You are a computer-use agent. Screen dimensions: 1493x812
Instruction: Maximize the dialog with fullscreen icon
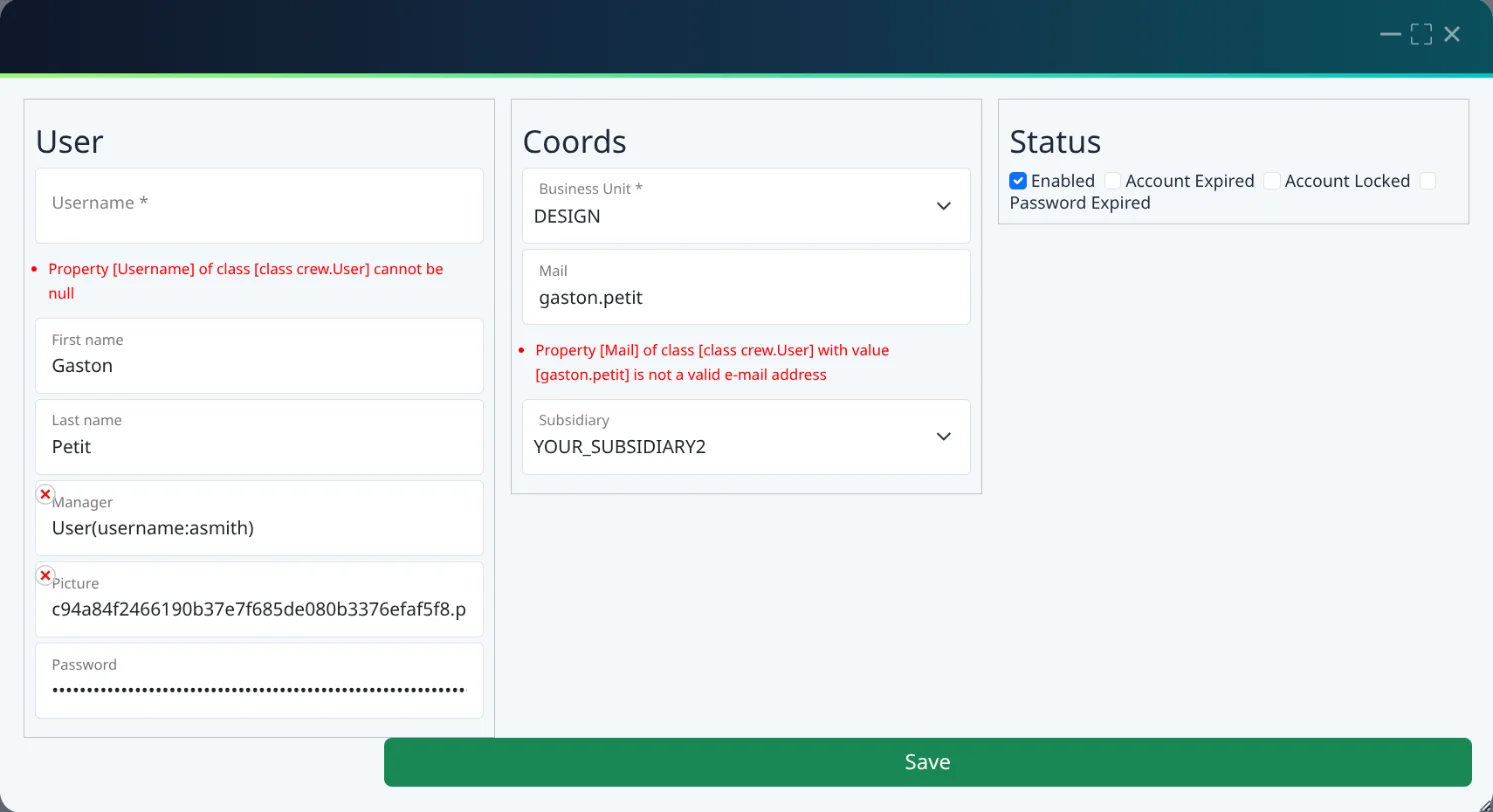click(1421, 34)
